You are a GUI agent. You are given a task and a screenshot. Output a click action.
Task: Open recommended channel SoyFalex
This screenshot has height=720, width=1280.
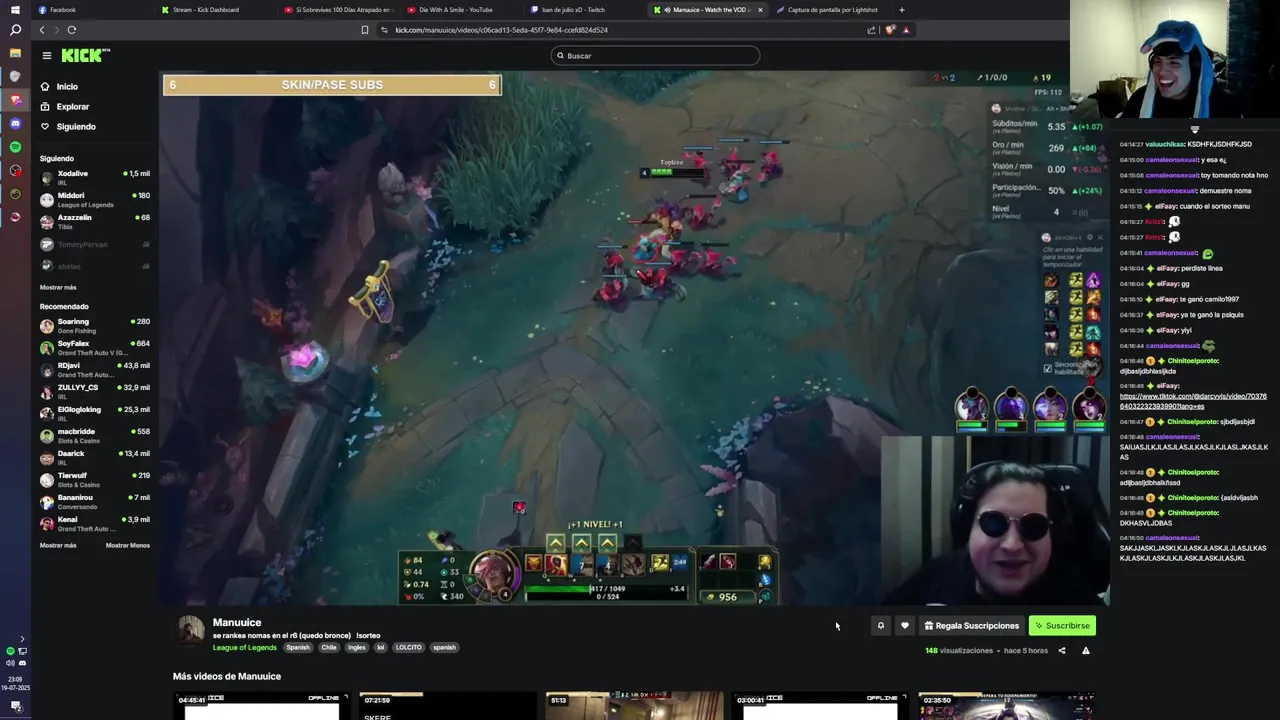[95, 347]
